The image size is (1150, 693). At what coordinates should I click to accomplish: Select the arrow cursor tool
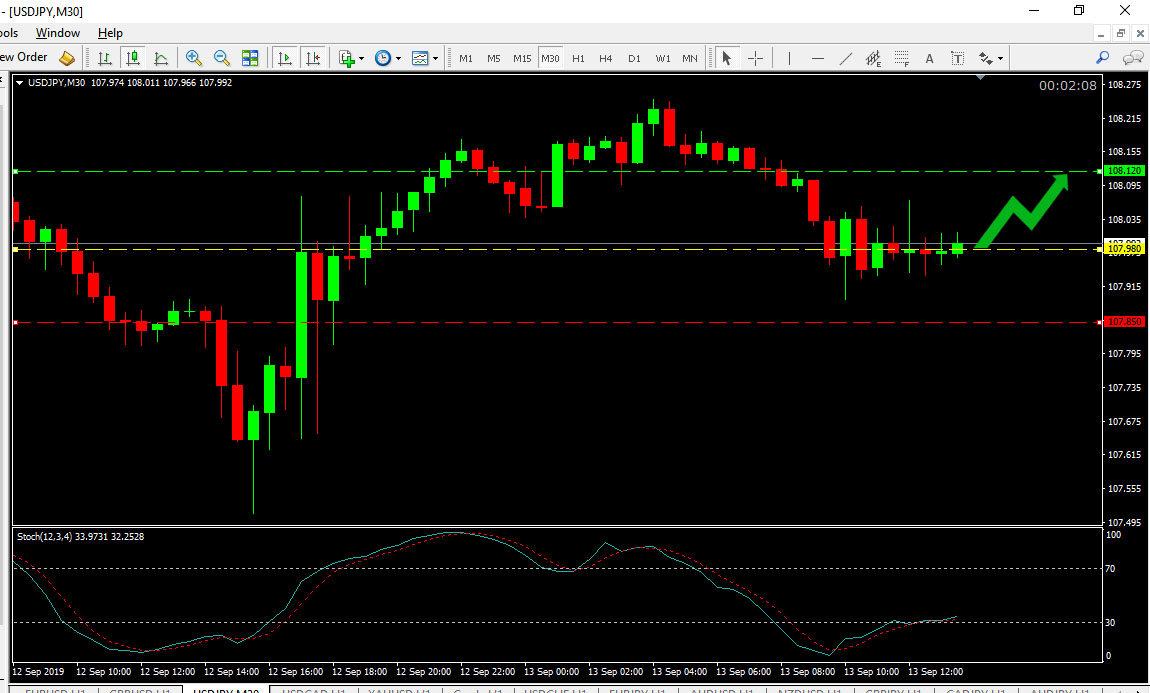point(727,58)
